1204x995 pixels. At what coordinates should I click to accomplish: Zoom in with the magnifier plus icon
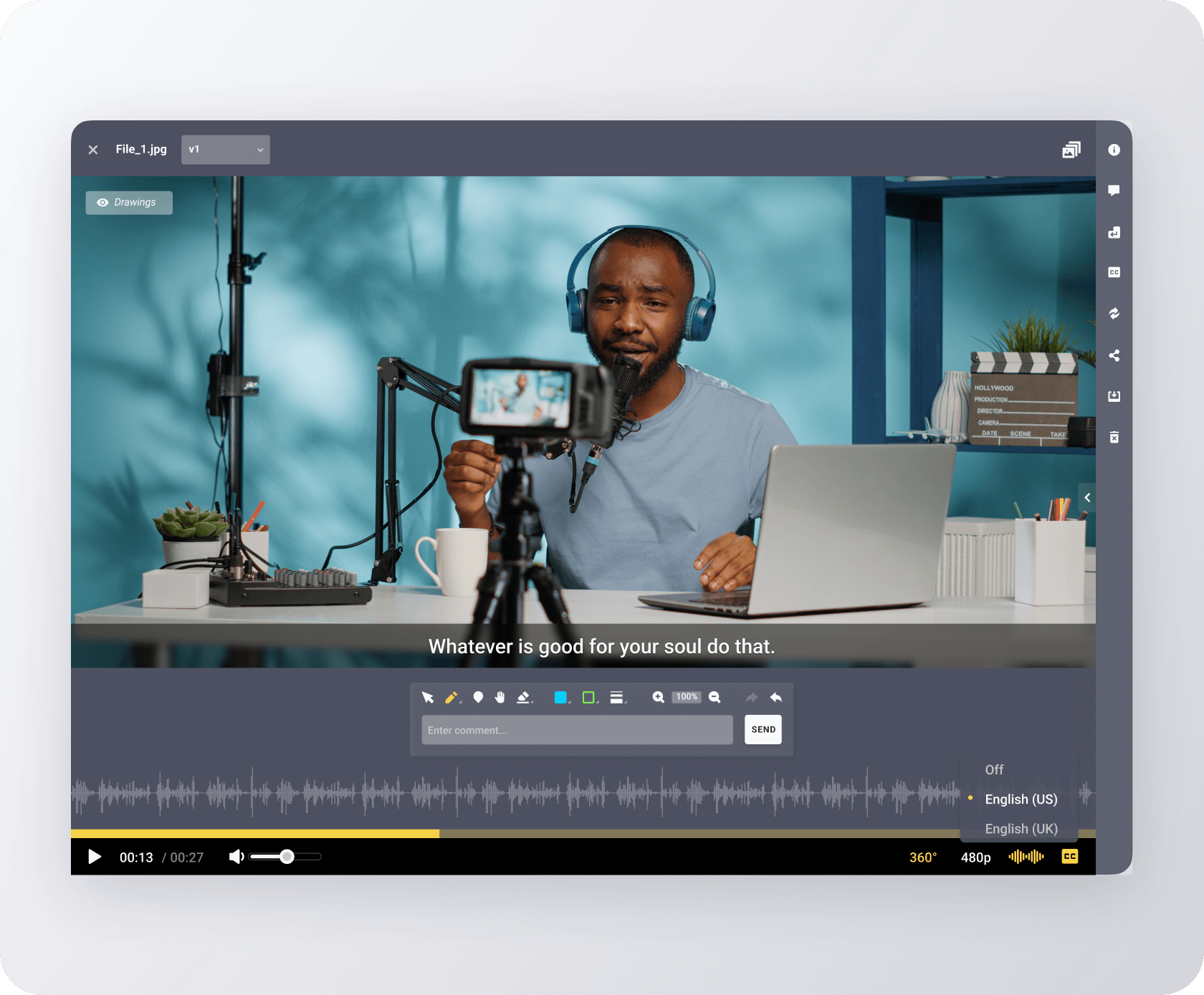coord(658,697)
